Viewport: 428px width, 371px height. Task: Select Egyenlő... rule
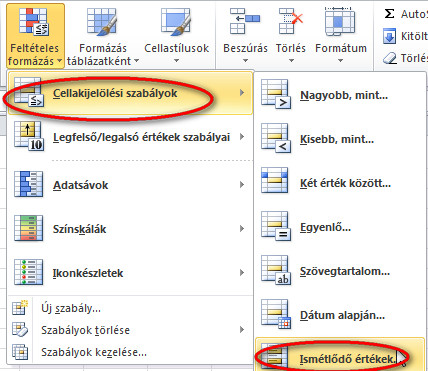click(340, 227)
